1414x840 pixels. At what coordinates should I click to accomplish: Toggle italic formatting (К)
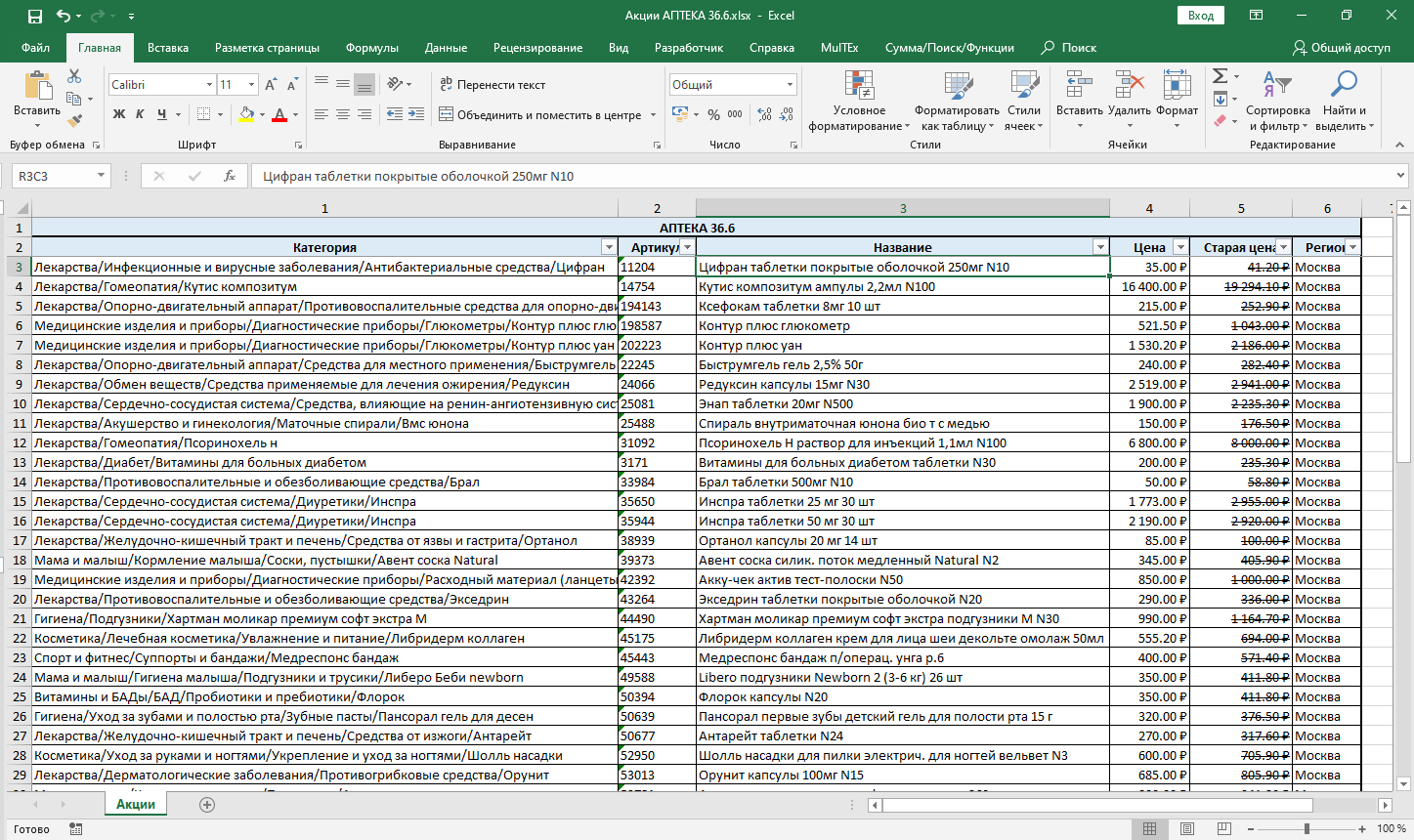(x=140, y=114)
